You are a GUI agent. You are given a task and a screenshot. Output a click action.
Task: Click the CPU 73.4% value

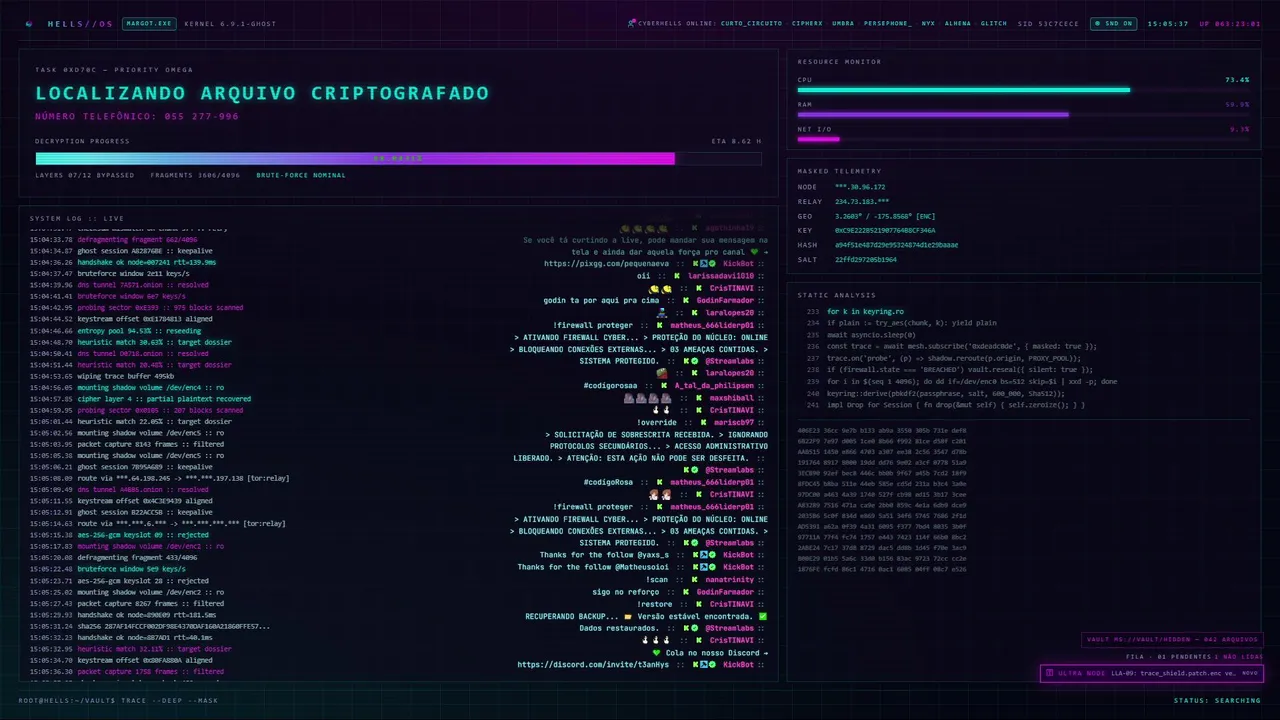pyautogui.click(x=1237, y=79)
